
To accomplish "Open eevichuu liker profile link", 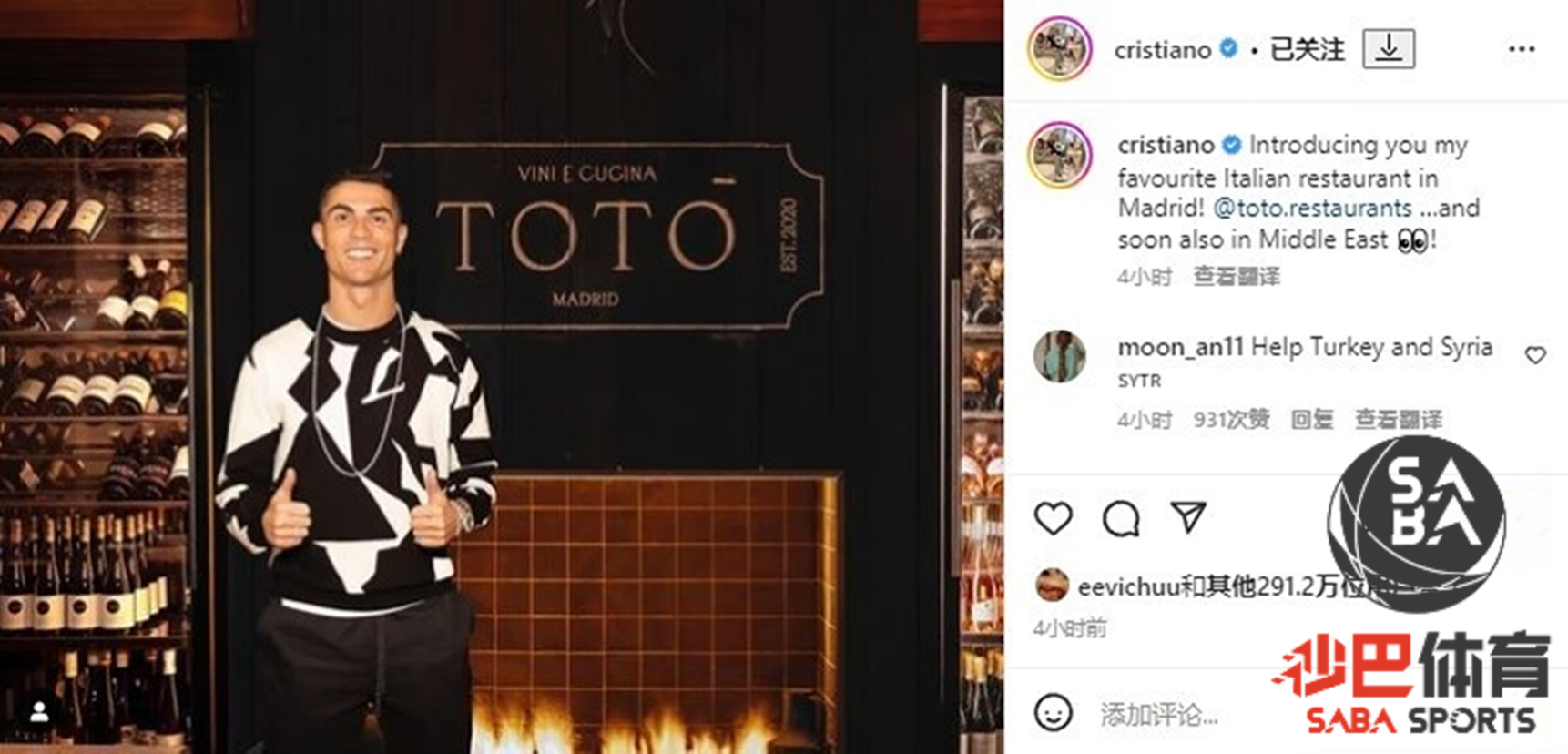I will tap(1128, 587).
